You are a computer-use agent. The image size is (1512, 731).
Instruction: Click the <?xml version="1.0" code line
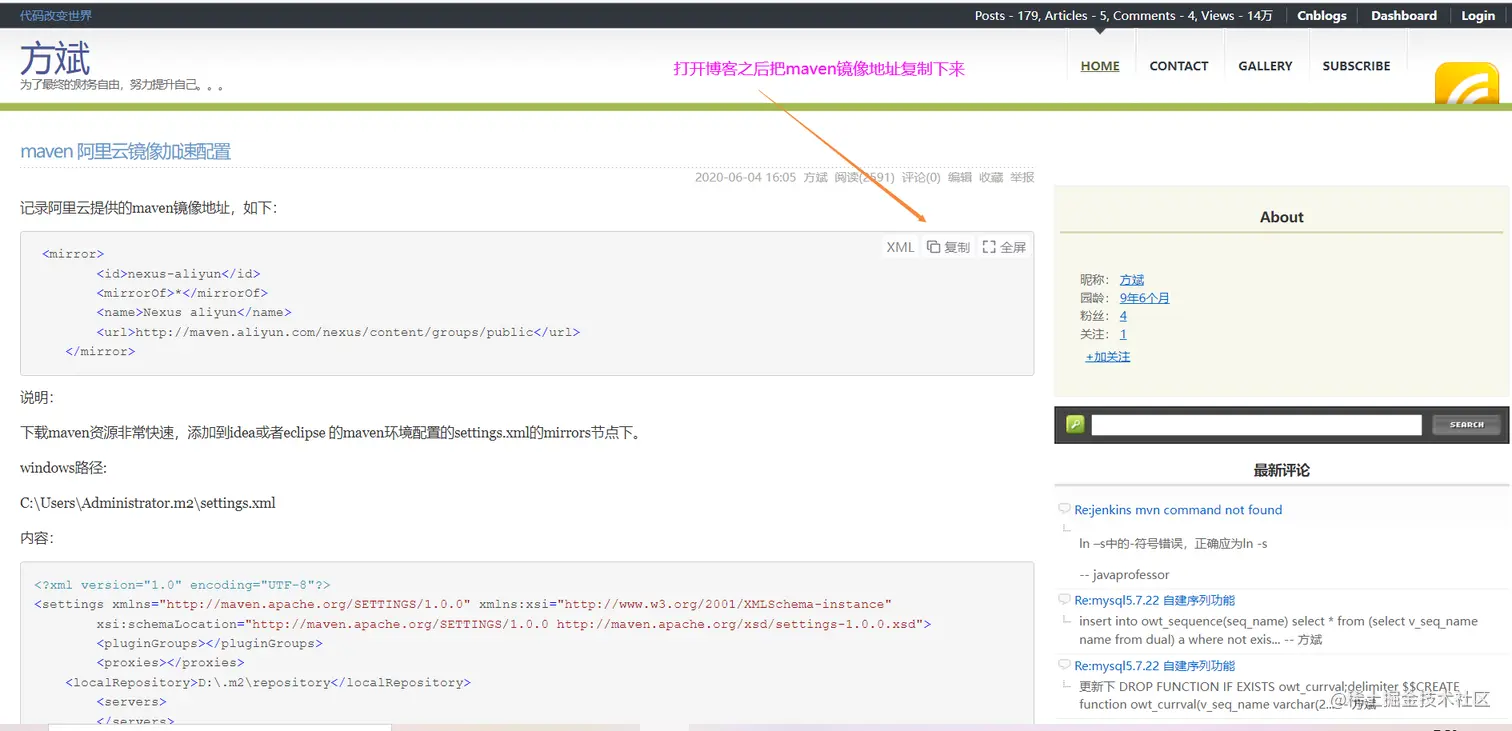[182, 585]
